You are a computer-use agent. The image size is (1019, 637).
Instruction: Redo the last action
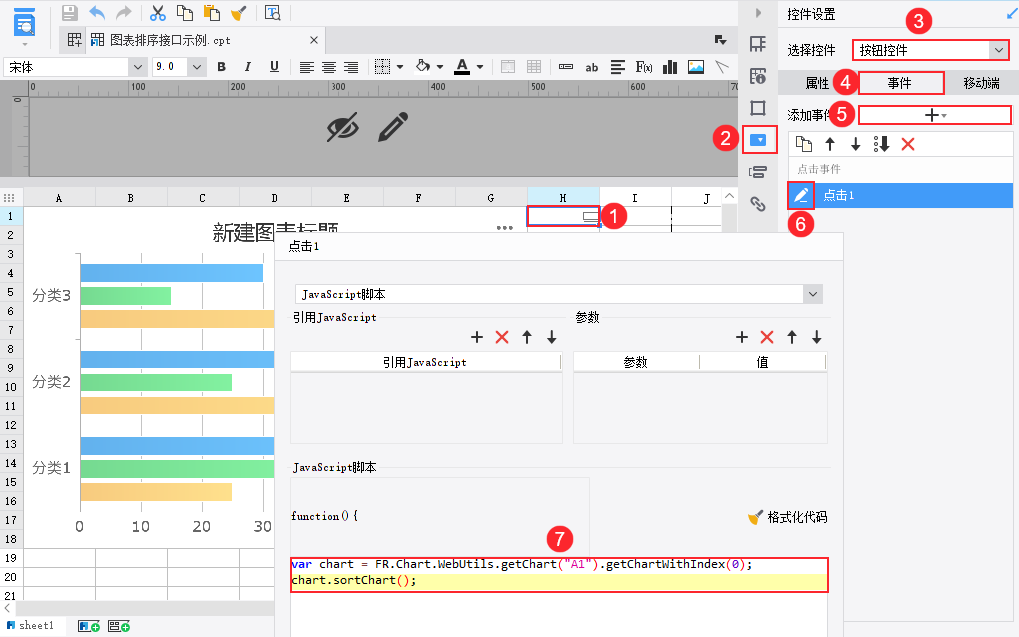pos(123,12)
